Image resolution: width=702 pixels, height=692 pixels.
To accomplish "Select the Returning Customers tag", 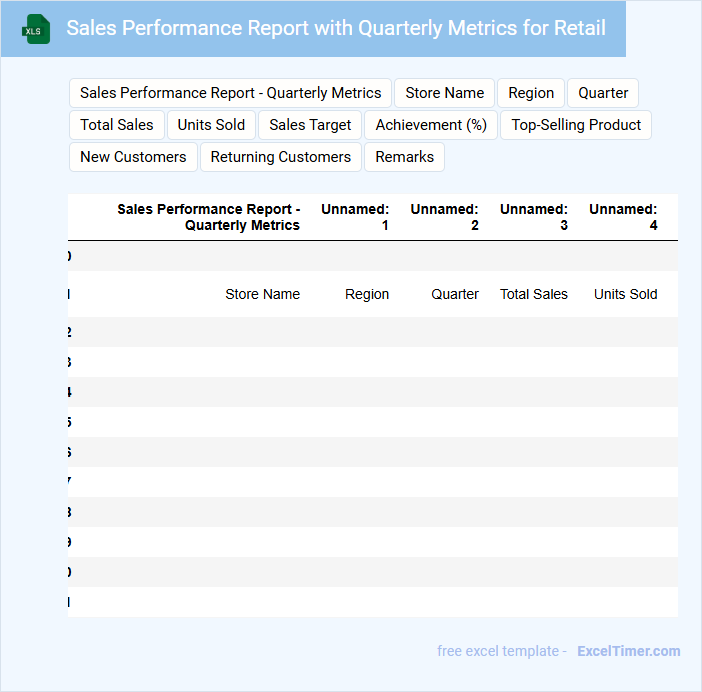I will click(281, 157).
